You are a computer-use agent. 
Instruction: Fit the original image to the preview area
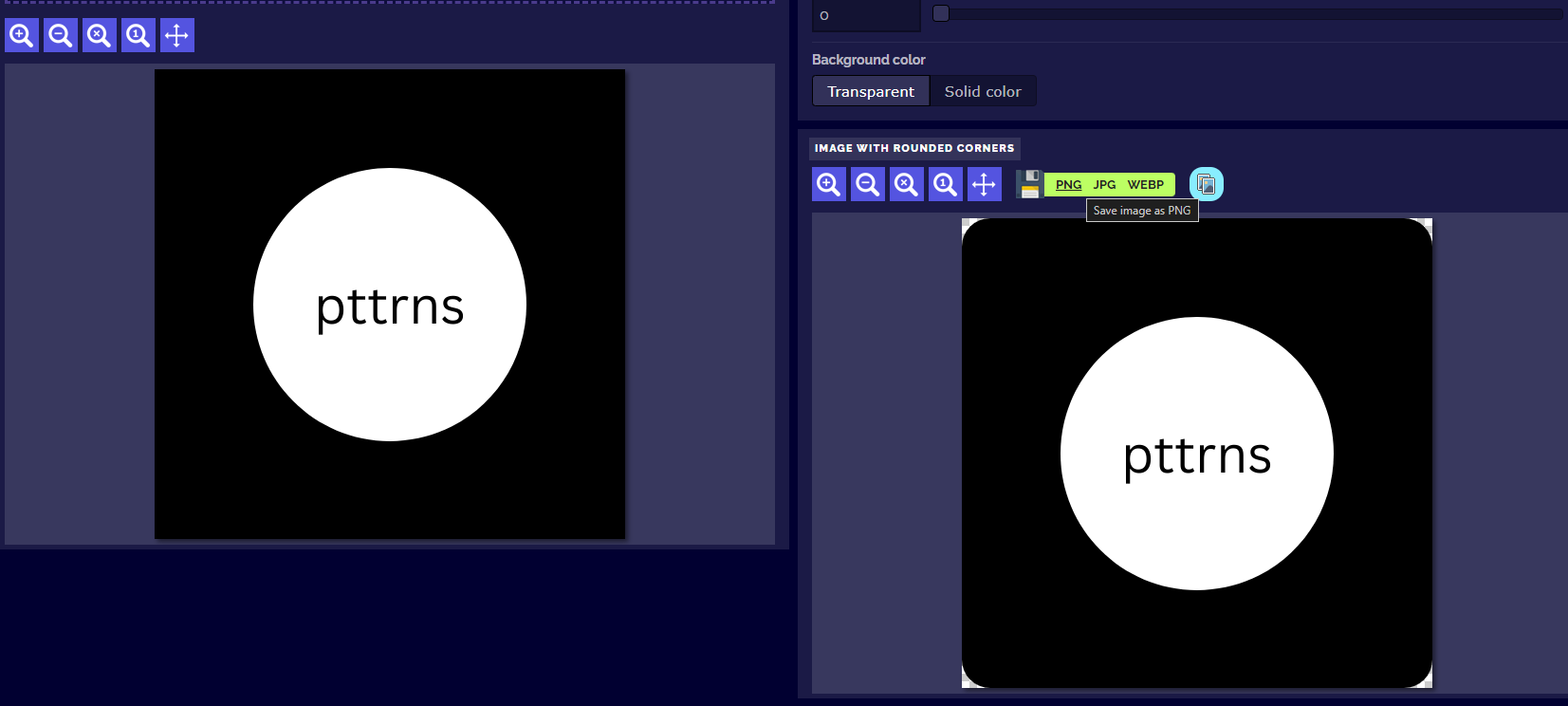click(100, 35)
